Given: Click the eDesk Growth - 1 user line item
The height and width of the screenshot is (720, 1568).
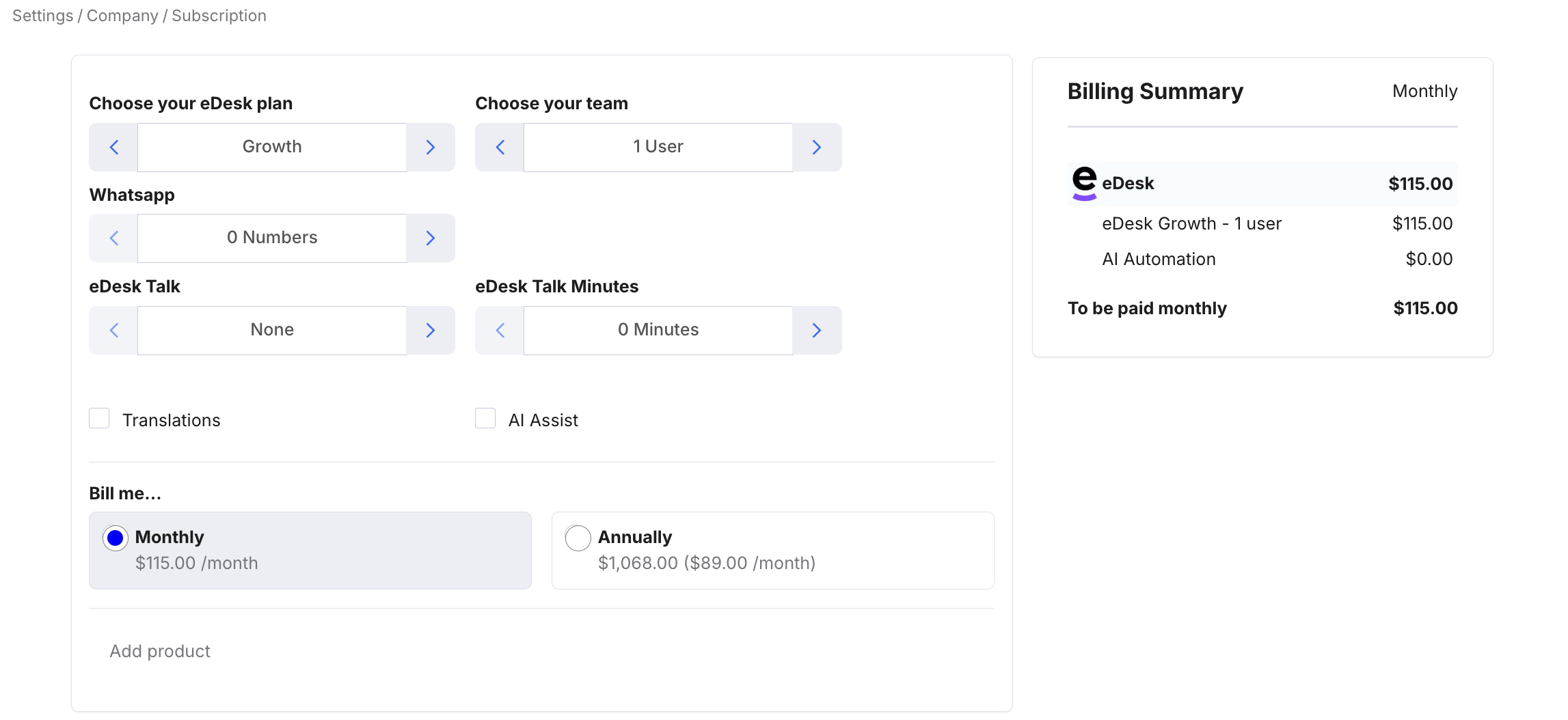Looking at the screenshot, I should click(x=1192, y=223).
